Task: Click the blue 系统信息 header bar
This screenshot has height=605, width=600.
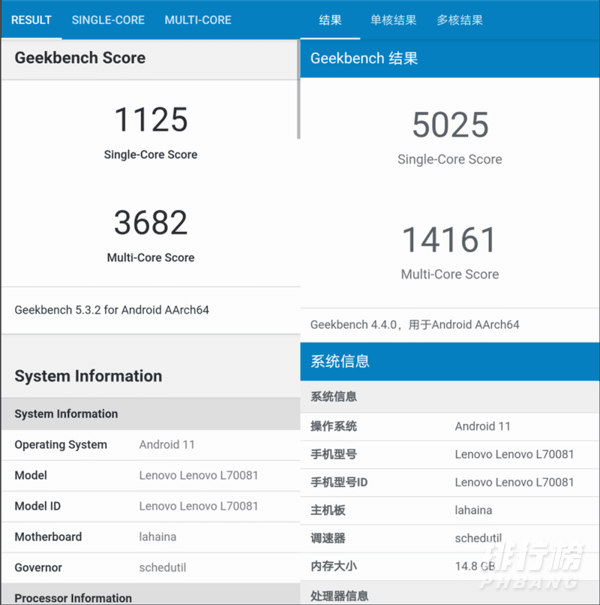Action: click(x=450, y=362)
